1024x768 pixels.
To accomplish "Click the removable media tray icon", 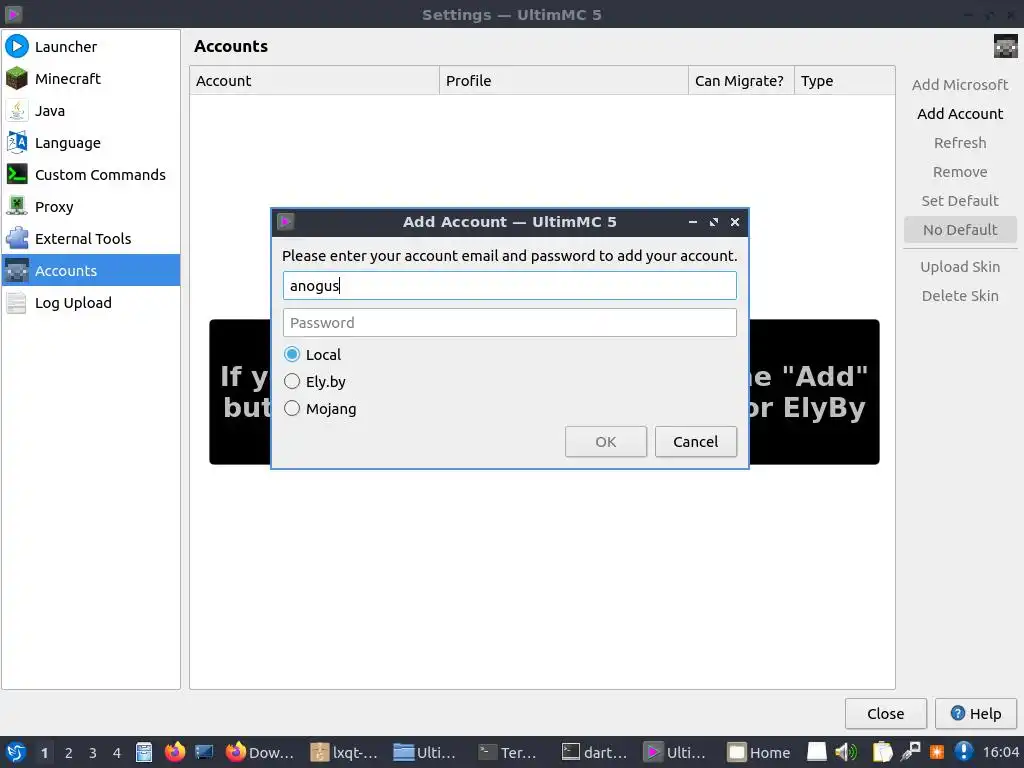I will tap(816, 752).
